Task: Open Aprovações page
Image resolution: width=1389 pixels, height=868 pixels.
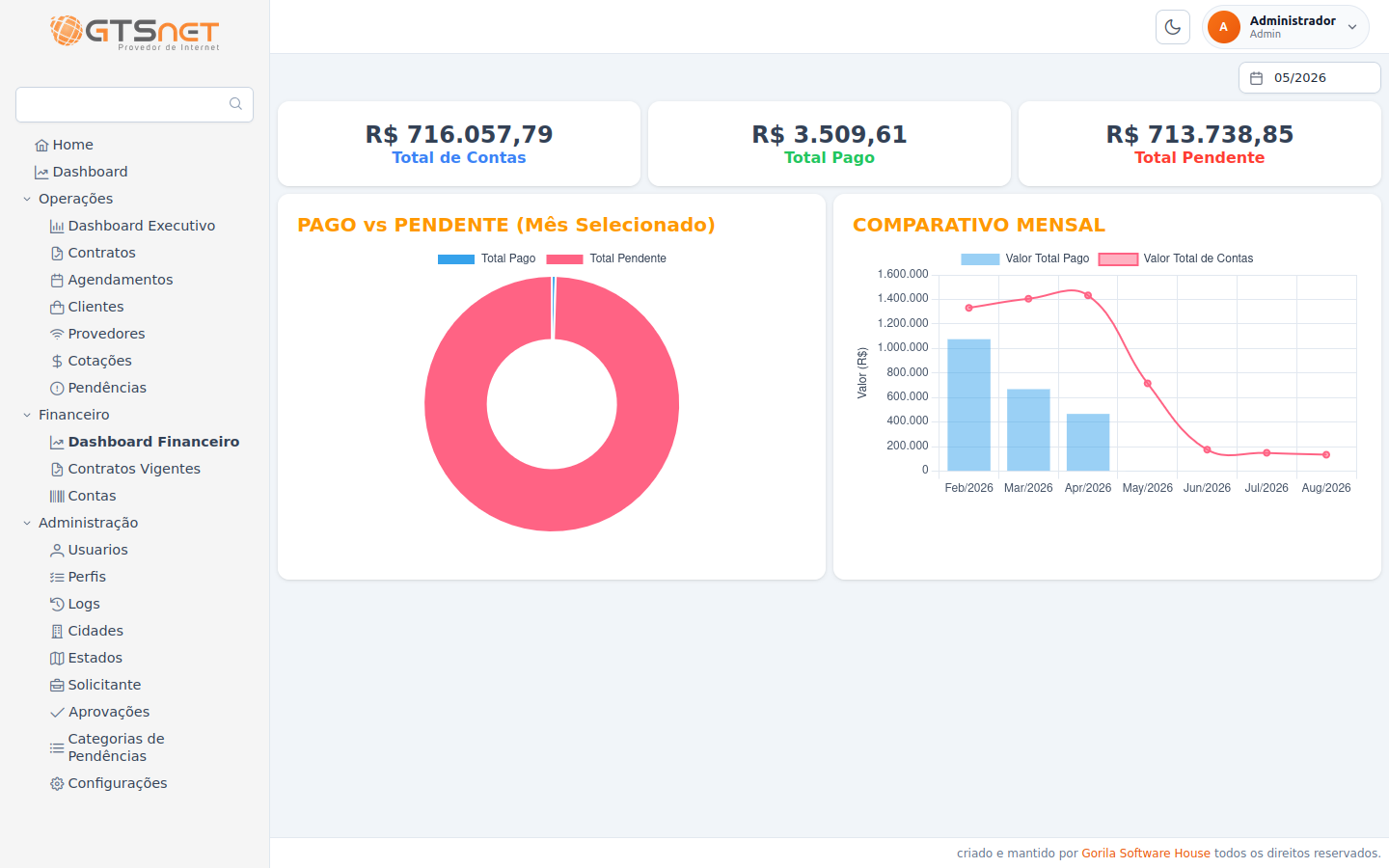Action: [x=109, y=712]
